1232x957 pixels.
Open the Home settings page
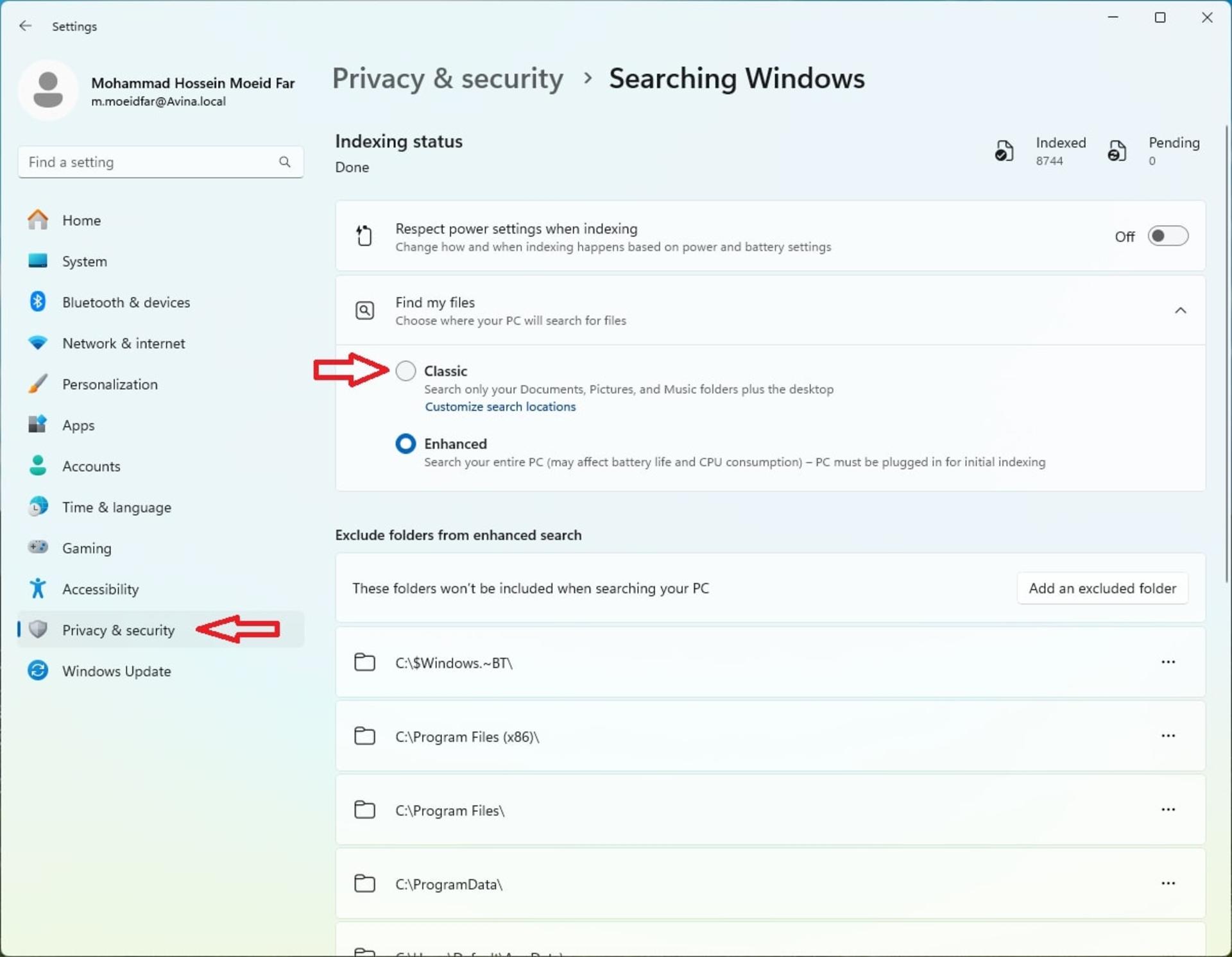click(160, 220)
